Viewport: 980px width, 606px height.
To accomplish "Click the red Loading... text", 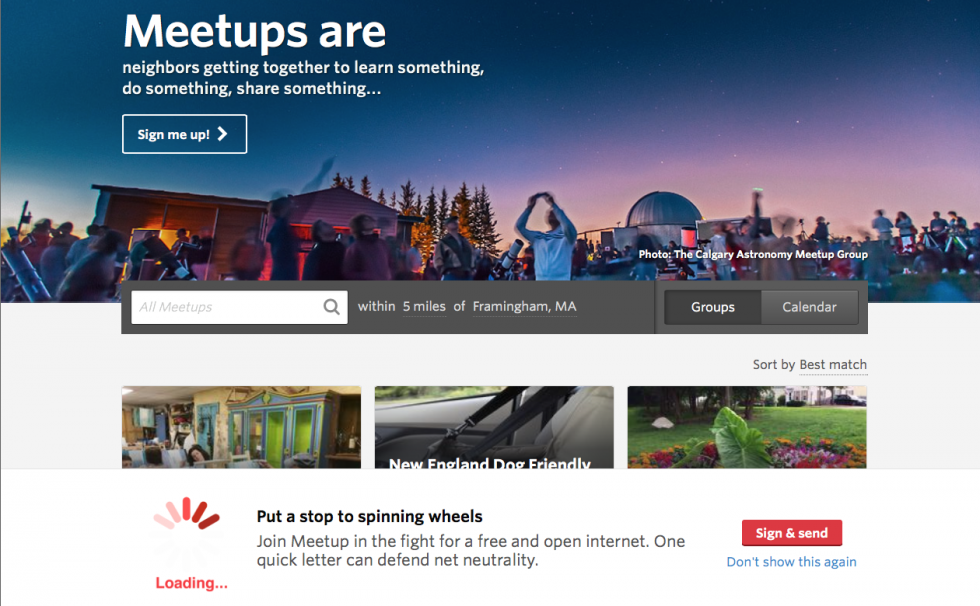I will tap(191, 583).
